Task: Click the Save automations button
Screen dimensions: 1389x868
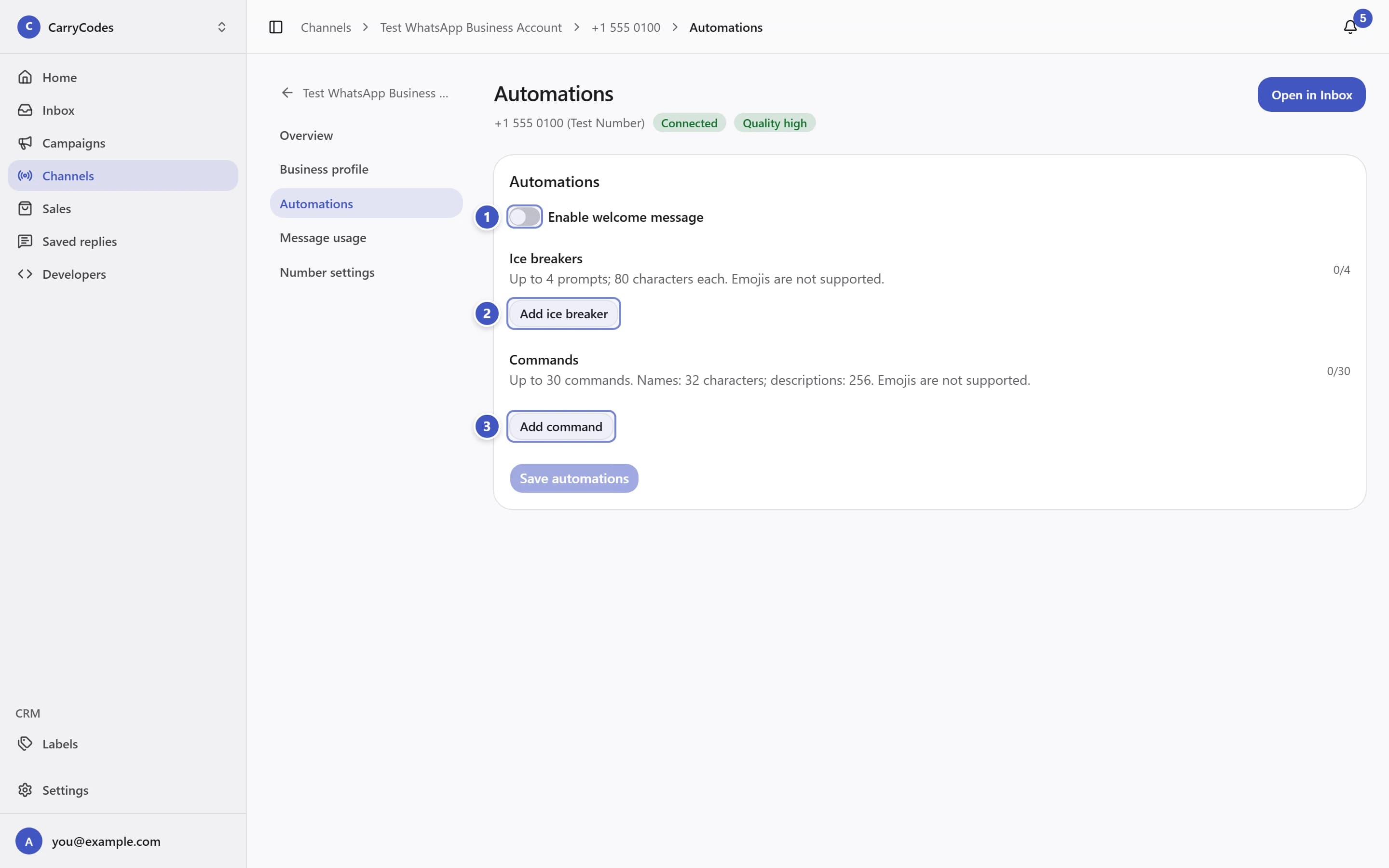Action: point(574,478)
